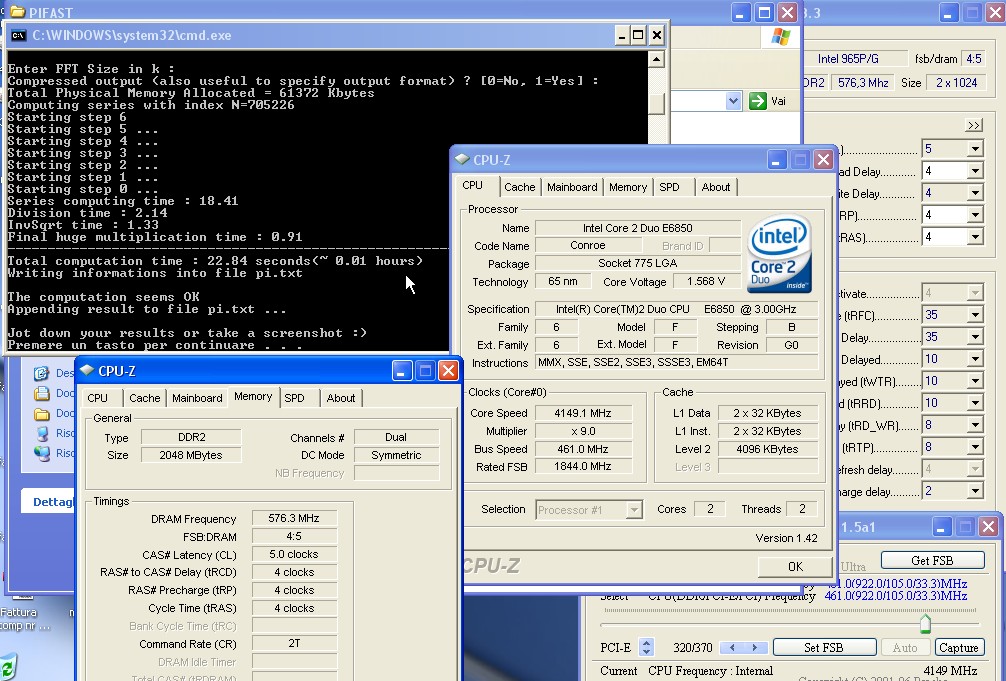This screenshot has height=681, width=1006.
Task: Open the (tRTP) dropdown showing 8
Action: (x=975, y=447)
